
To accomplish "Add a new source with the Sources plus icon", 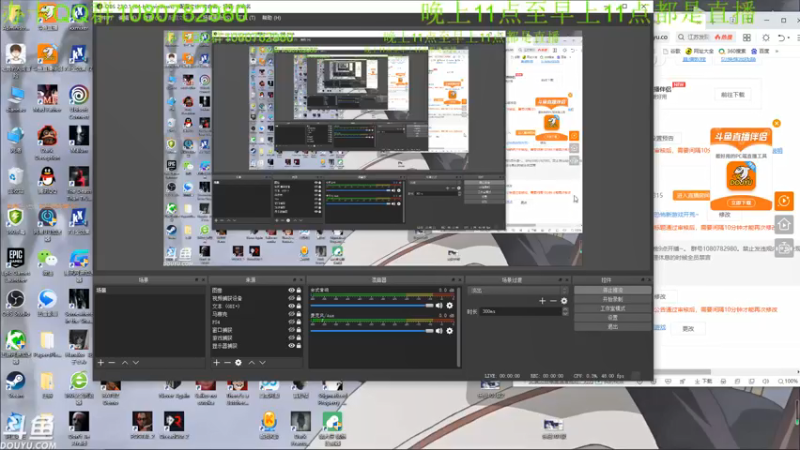I will click(x=216, y=362).
